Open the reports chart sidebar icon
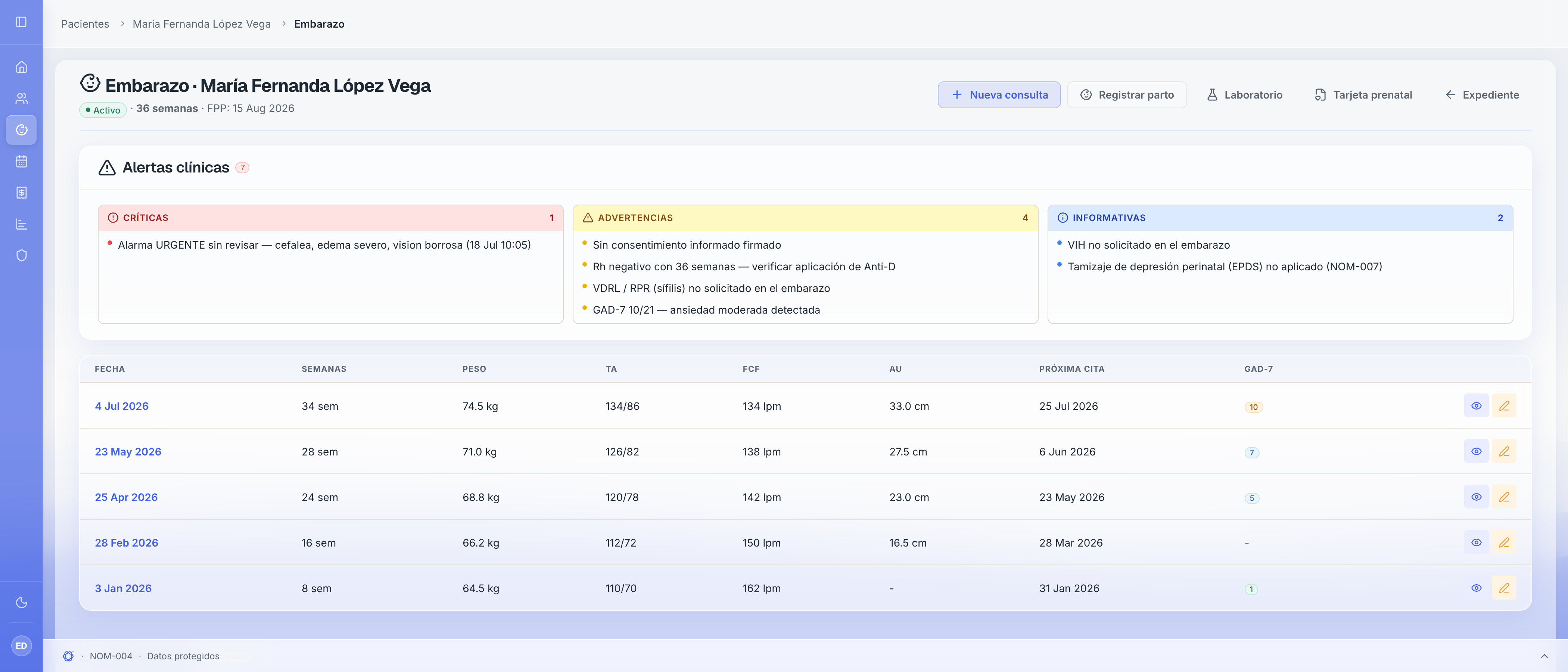This screenshot has height=672, width=1568. (21, 224)
